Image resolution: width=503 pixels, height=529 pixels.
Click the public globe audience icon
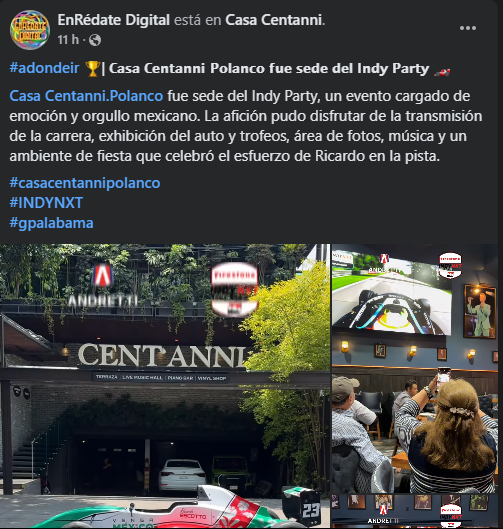95,40
